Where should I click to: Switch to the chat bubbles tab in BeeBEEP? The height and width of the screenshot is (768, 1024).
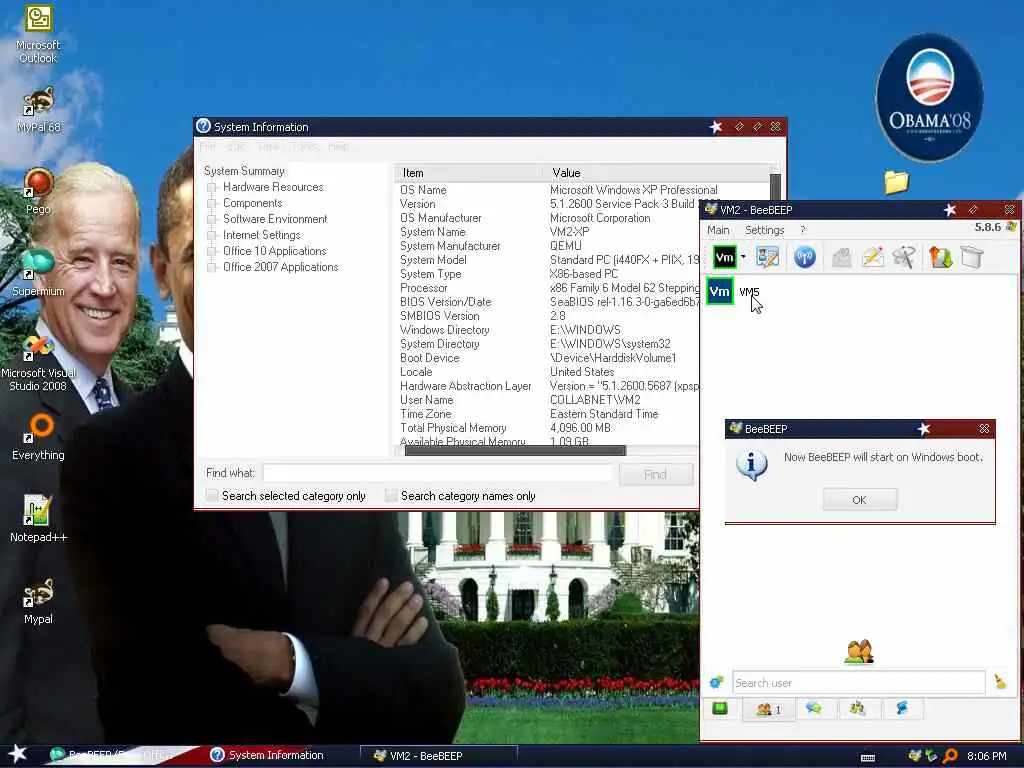click(x=814, y=709)
